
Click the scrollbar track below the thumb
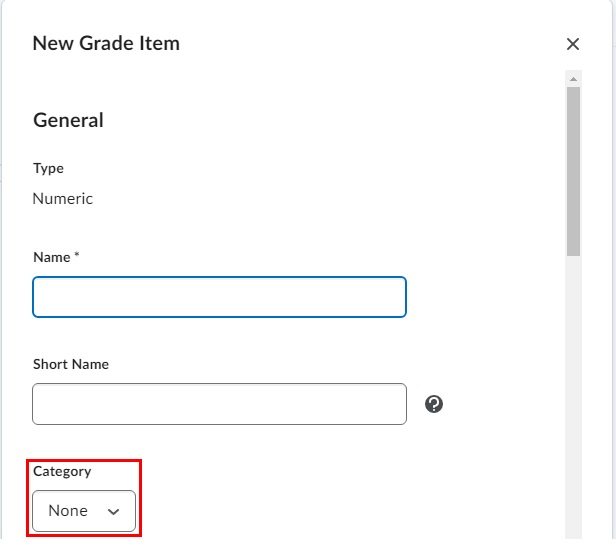pyautogui.click(x=573, y=400)
